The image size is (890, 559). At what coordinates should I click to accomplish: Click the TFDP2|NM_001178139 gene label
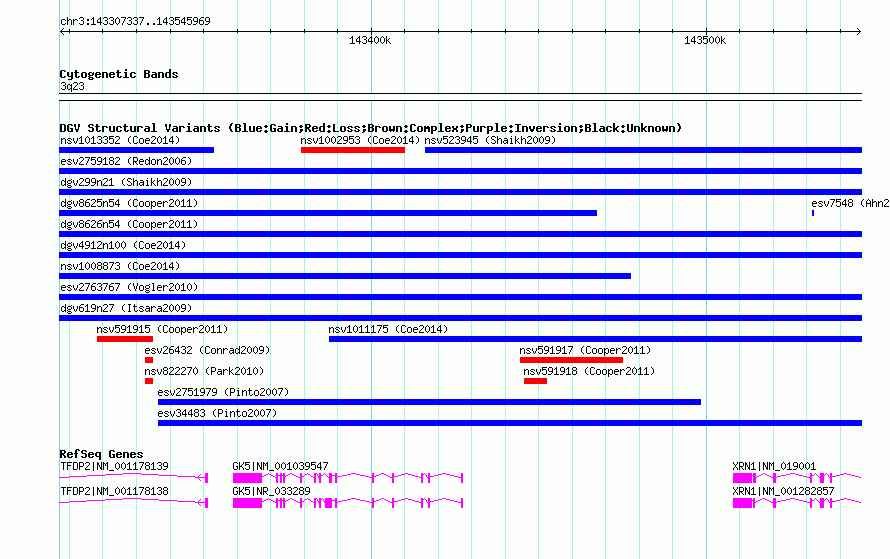(x=114, y=466)
